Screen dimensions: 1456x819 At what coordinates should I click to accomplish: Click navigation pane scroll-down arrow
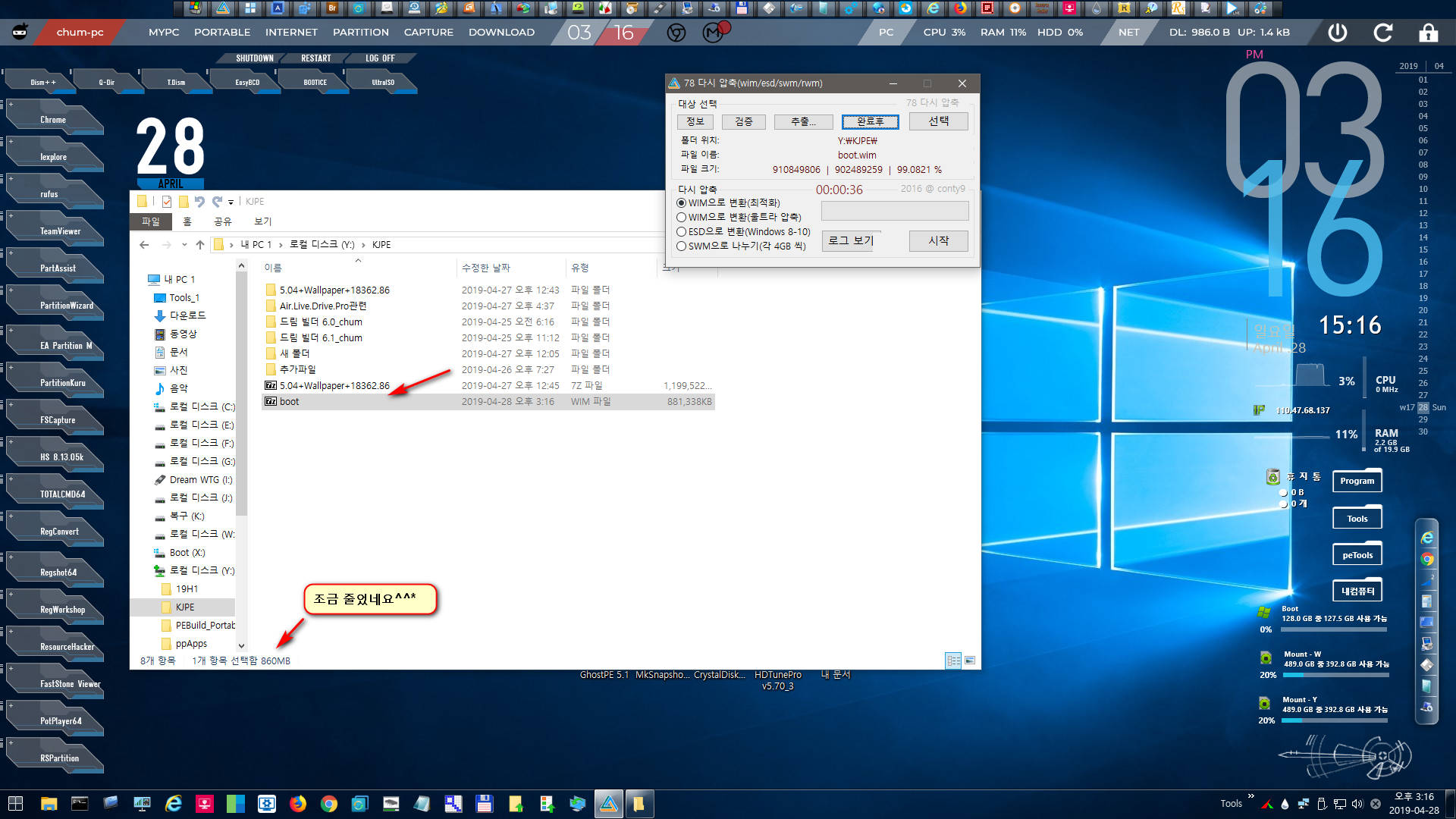(241, 646)
